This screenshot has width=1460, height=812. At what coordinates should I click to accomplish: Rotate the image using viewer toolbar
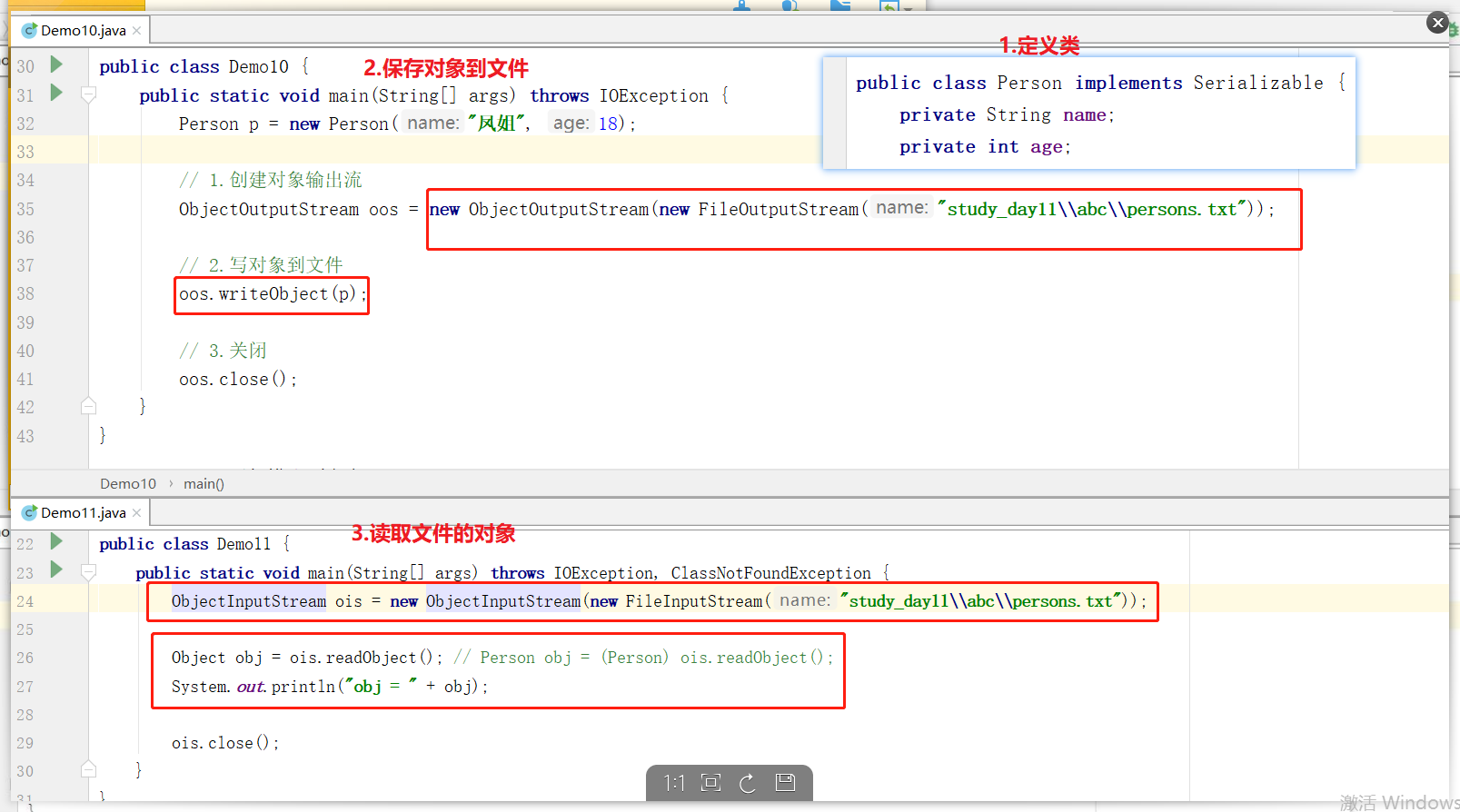point(748,783)
